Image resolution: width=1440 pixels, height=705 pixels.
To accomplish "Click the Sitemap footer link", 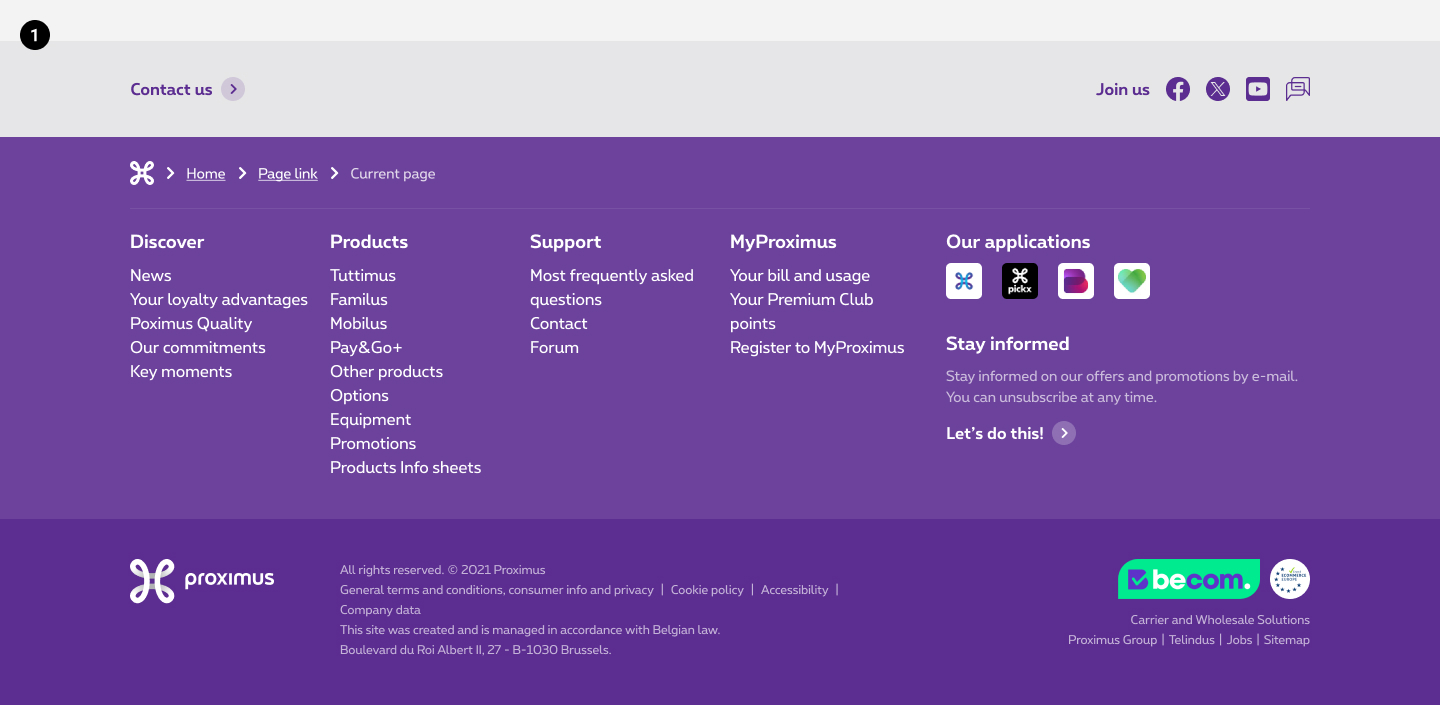I will click(x=1286, y=640).
